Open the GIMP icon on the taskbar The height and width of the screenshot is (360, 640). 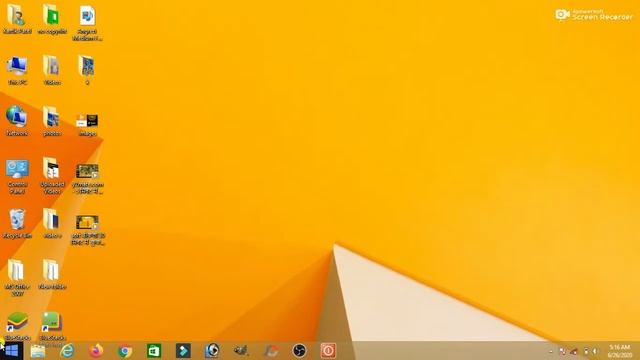coord(241,351)
